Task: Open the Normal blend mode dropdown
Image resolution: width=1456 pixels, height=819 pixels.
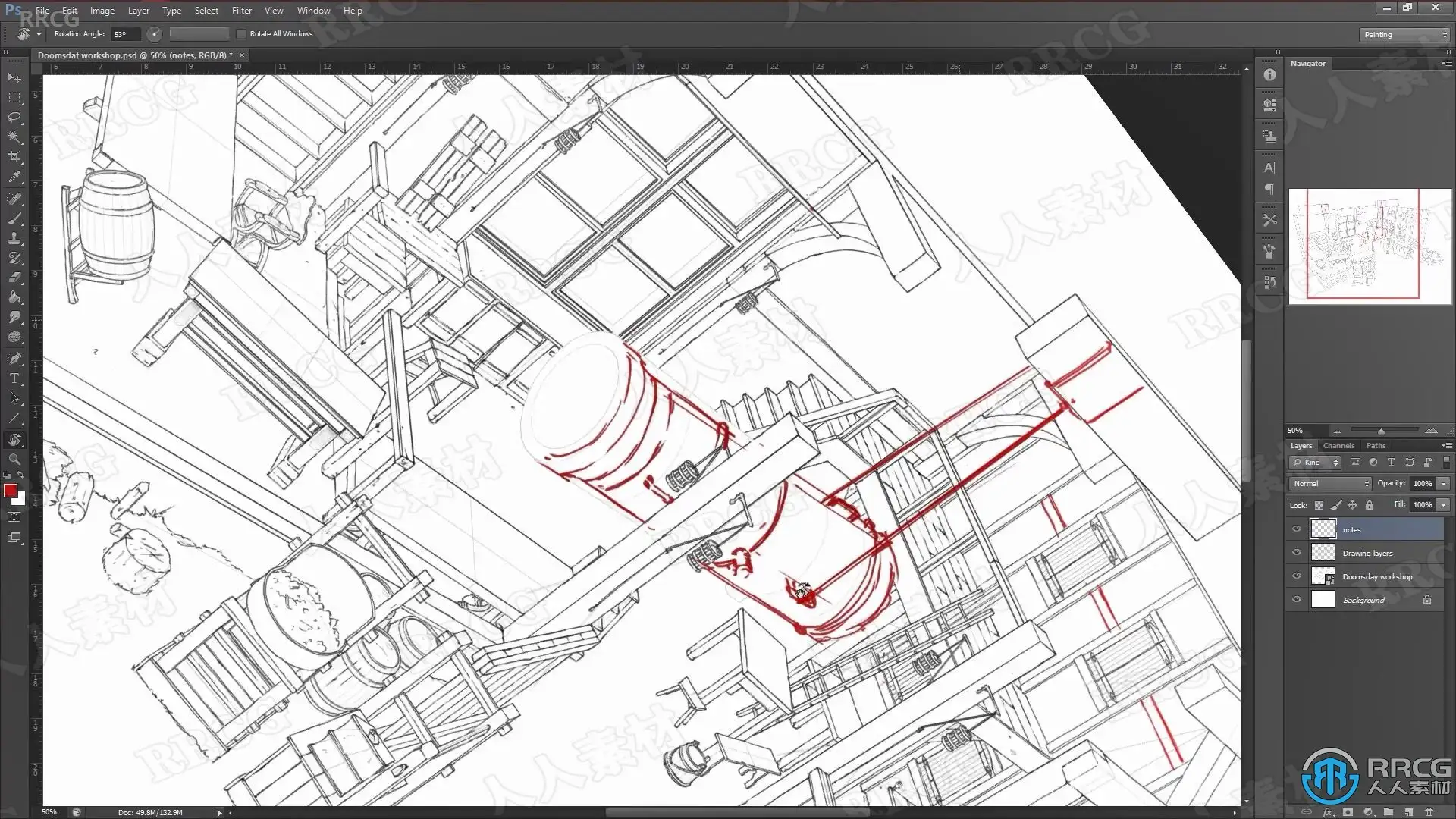Action: point(1330,484)
